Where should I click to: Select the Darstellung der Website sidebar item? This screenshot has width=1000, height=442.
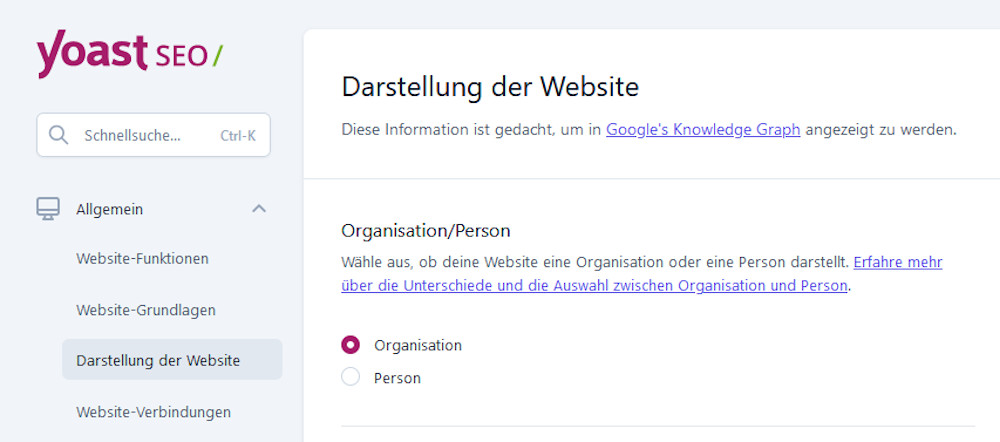[158, 360]
